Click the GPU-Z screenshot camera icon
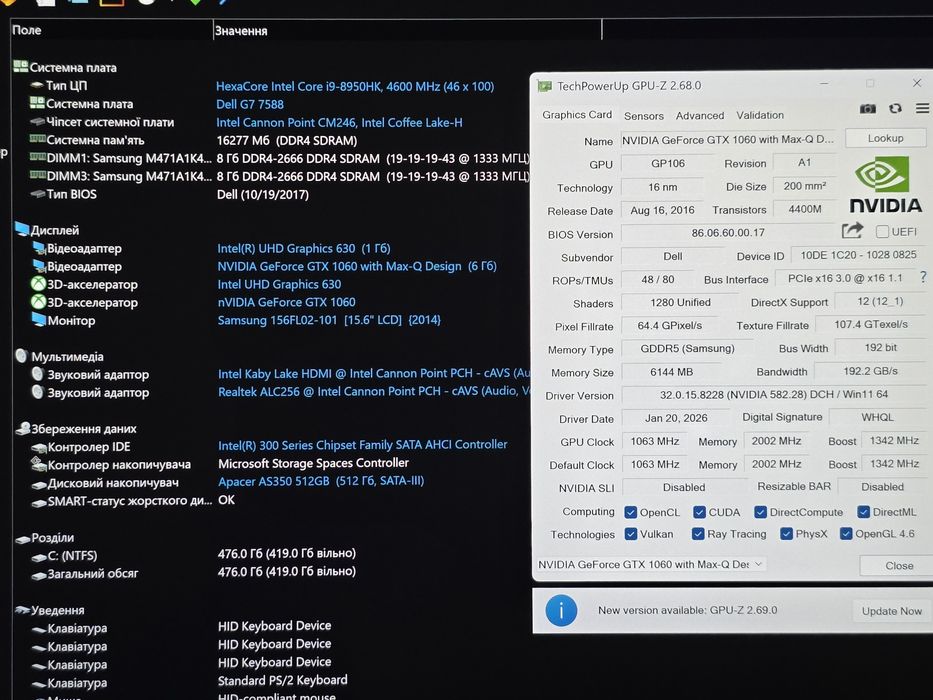 pyautogui.click(x=868, y=108)
